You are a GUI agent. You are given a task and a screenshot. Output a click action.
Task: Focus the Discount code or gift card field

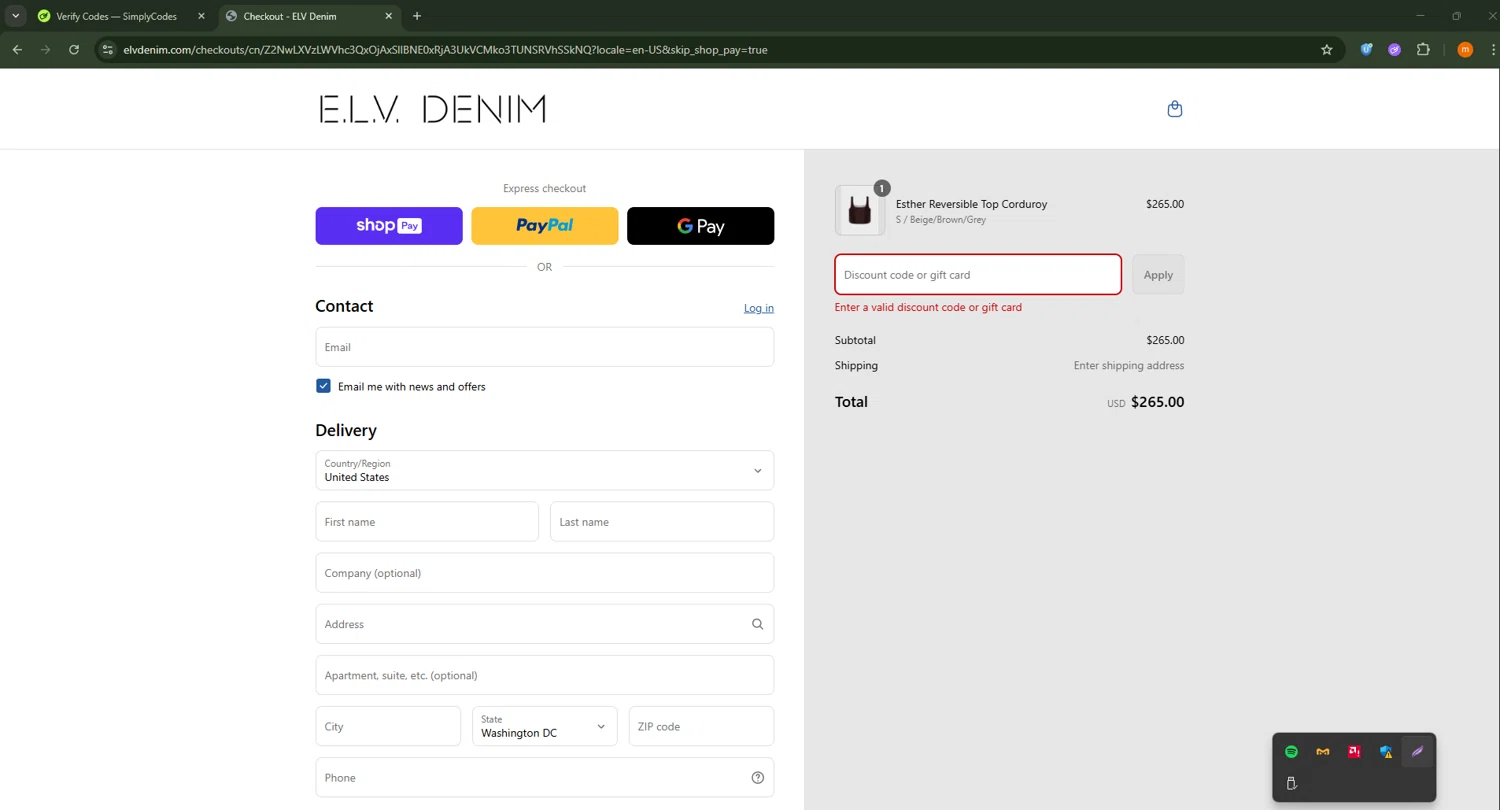pyautogui.click(x=978, y=275)
